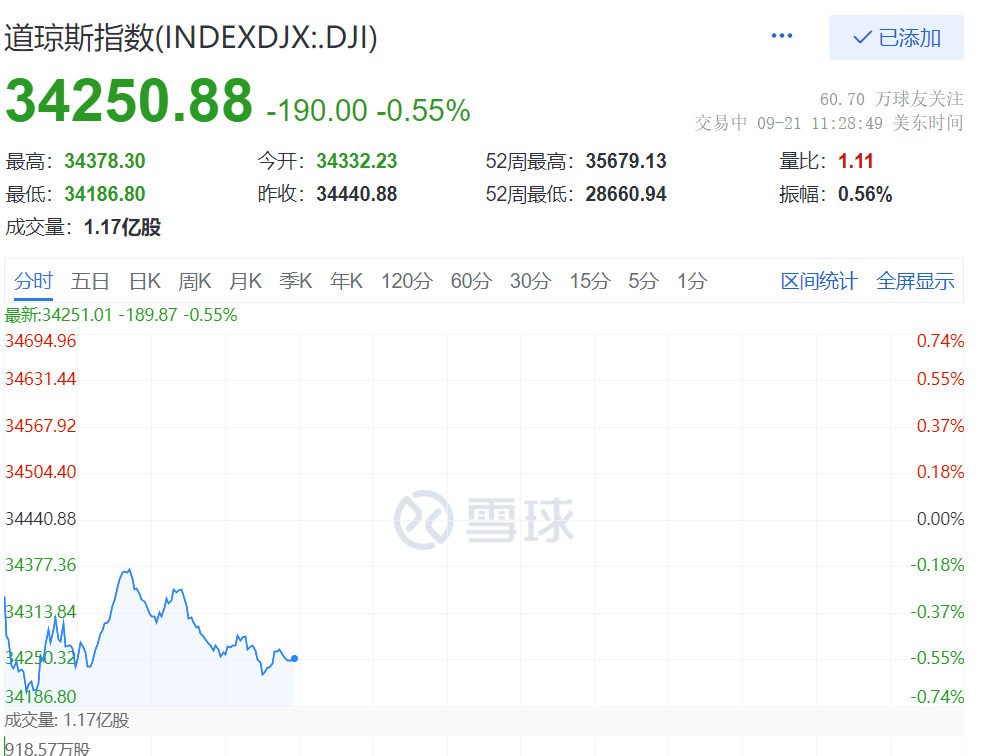Select the 季K quarterly chart tab
This screenshot has height=756, width=981.
point(296,282)
